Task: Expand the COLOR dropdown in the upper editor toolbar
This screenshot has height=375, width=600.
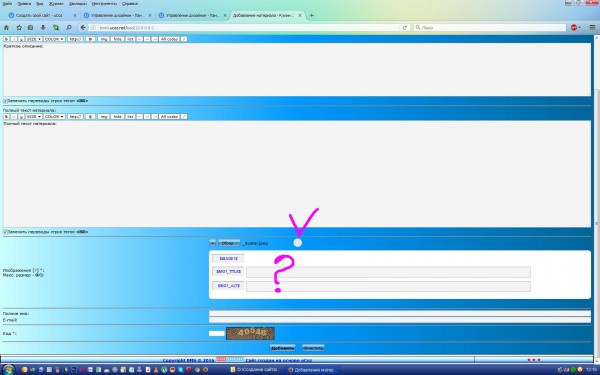Action: [54, 39]
